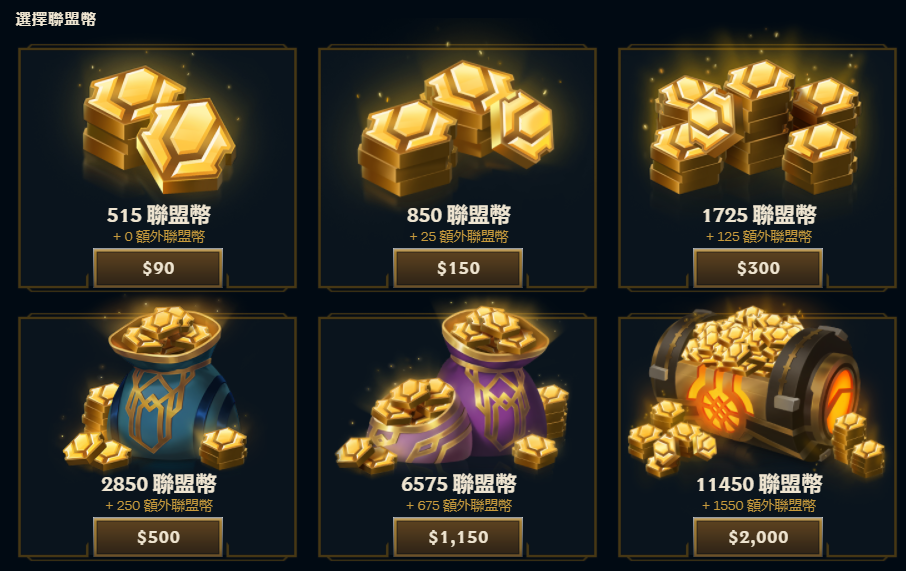Choose the $2,000 price button
This screenshot has height=571, width=906.
point(758,537)
